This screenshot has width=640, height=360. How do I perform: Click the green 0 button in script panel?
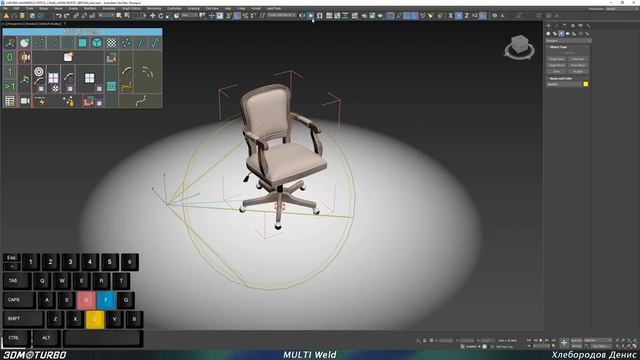tap(10, 57)
